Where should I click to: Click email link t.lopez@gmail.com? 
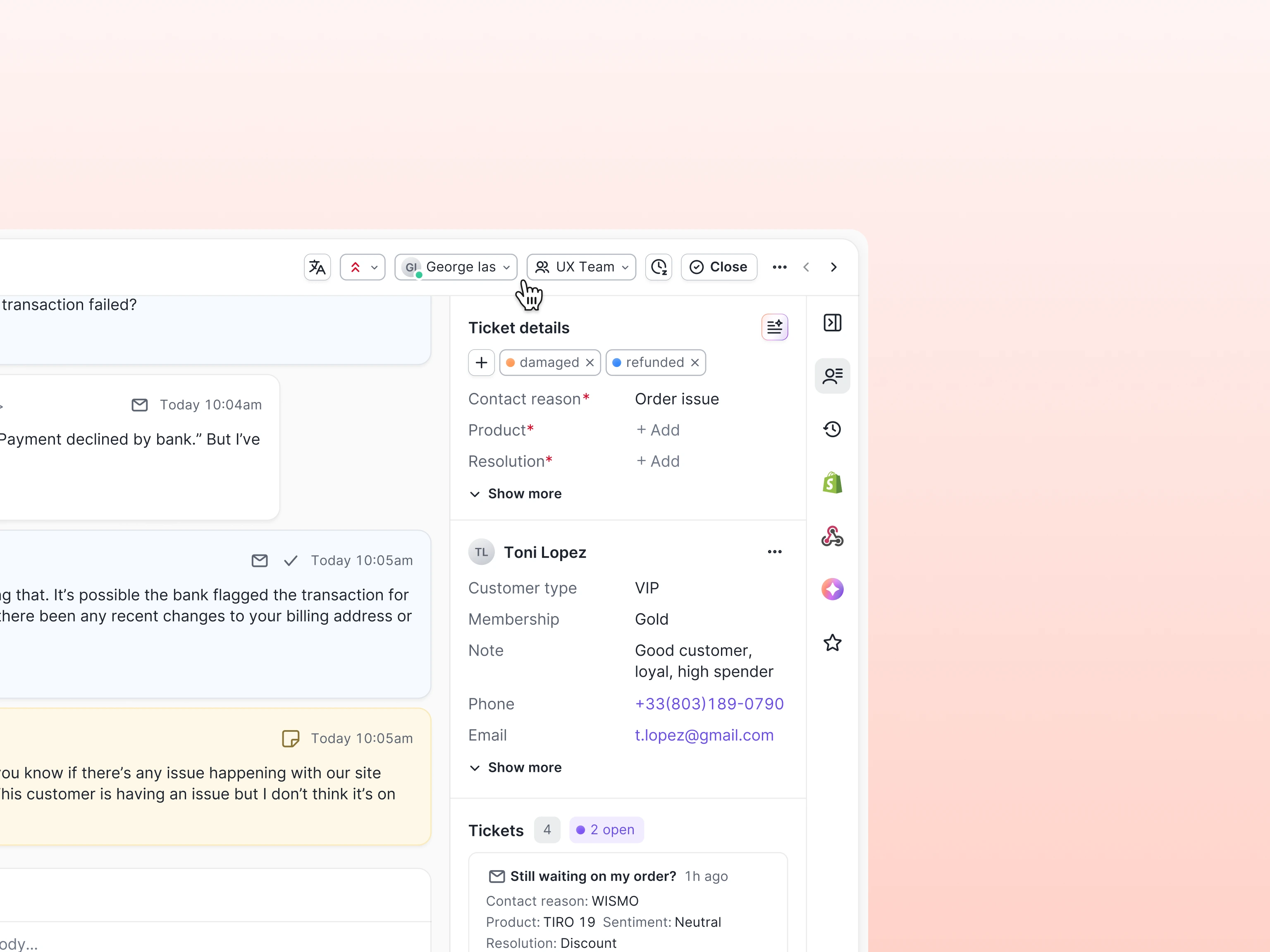tap(704, 735)
